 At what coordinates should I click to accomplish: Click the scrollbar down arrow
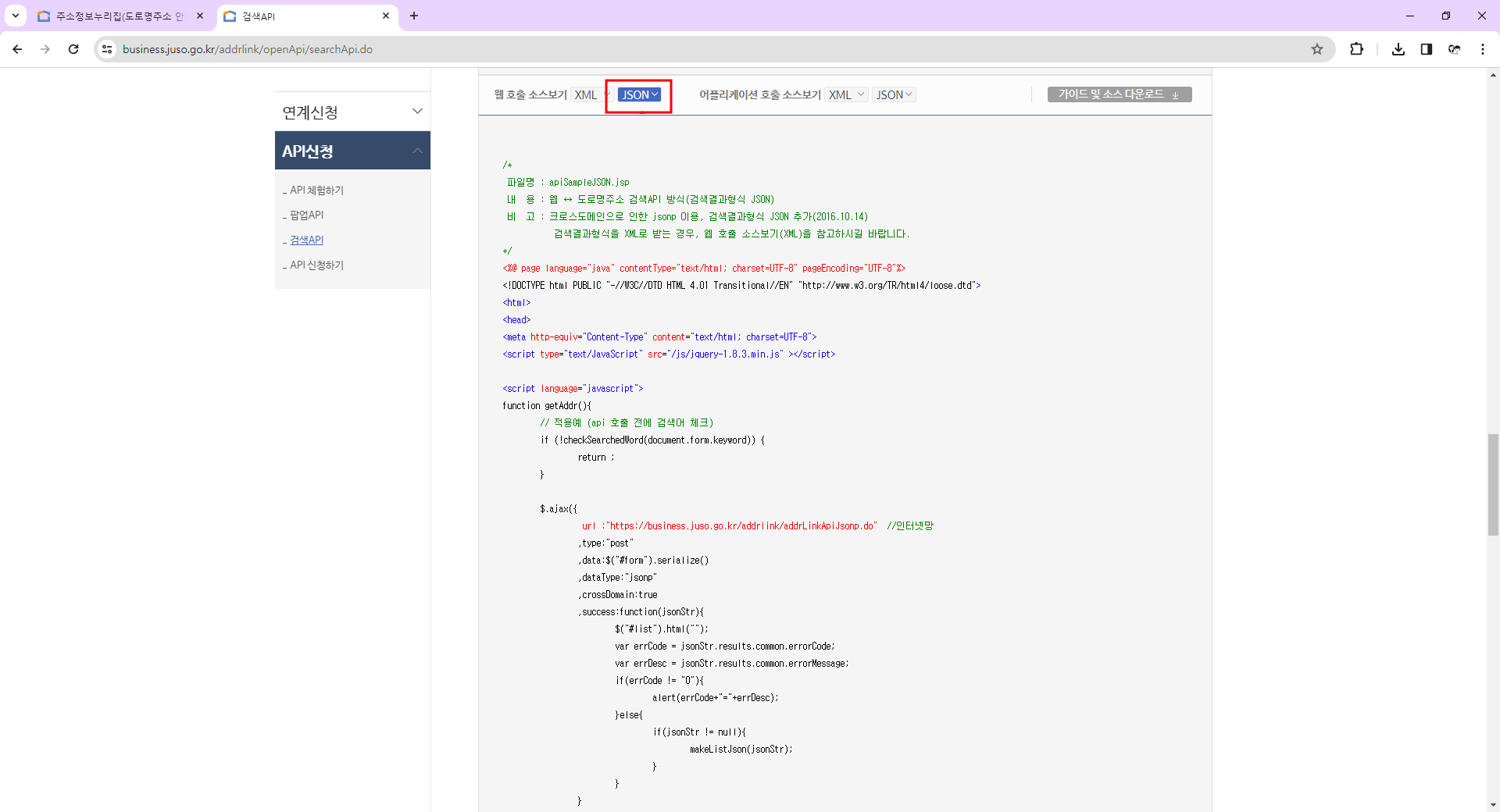[1493, 805]
